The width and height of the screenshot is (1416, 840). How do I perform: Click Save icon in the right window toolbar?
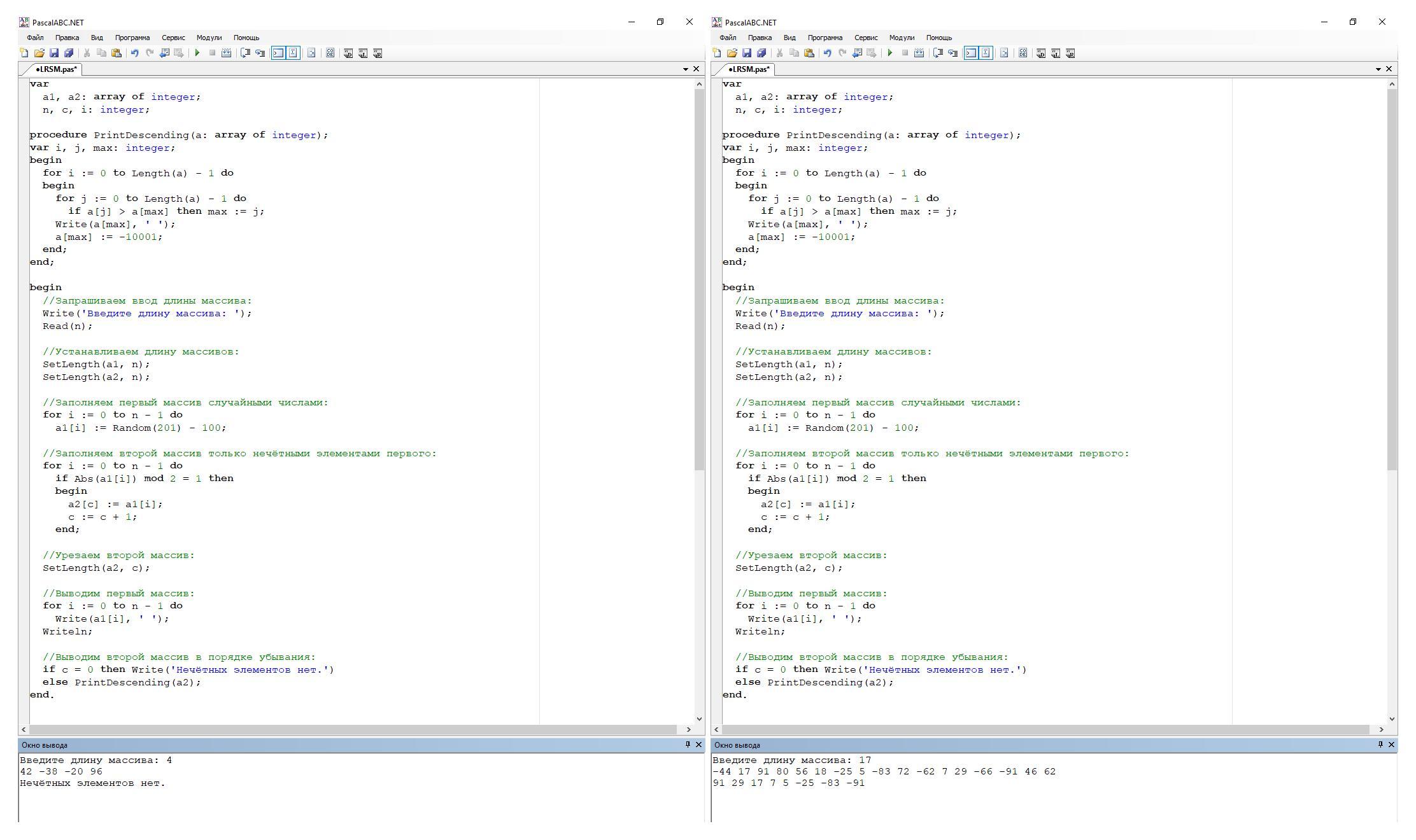(747, 53)
